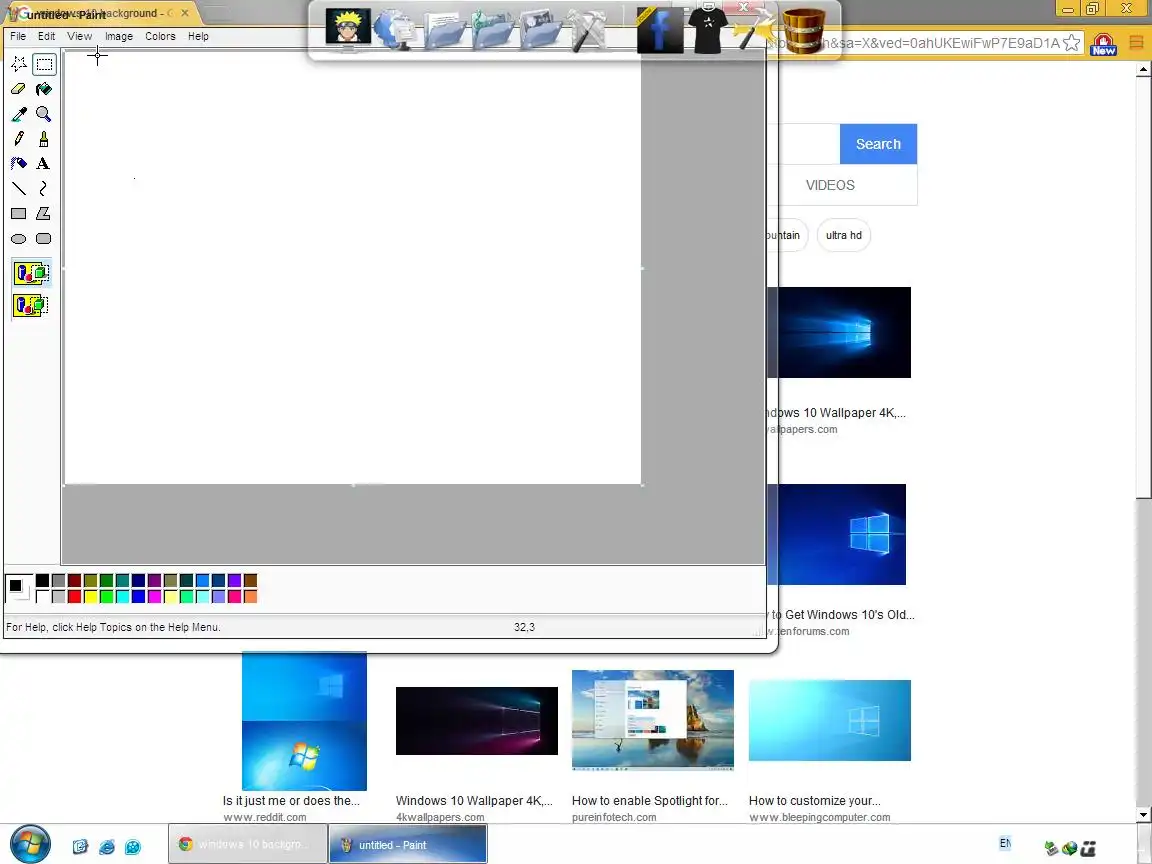Image resolution: width=1152 pixels, height=864 pixels.
Task: Pick the magenta color swatch
Action: [154, 597]
